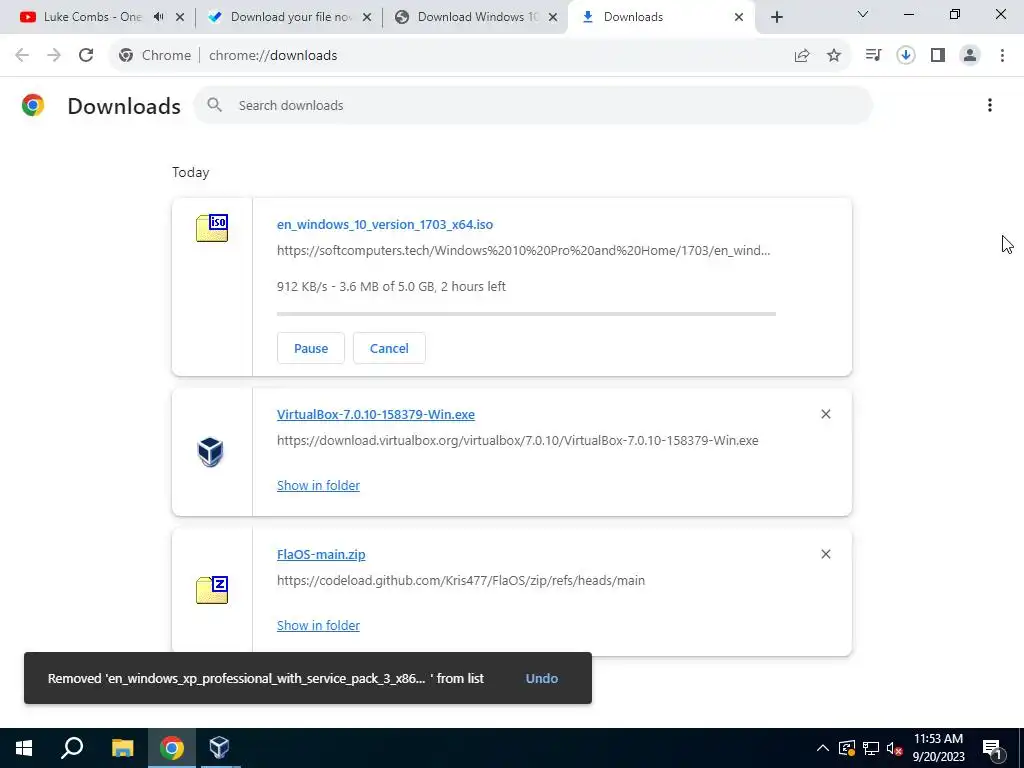
Task: Click the ISO download progress bar
Action: 526,314
